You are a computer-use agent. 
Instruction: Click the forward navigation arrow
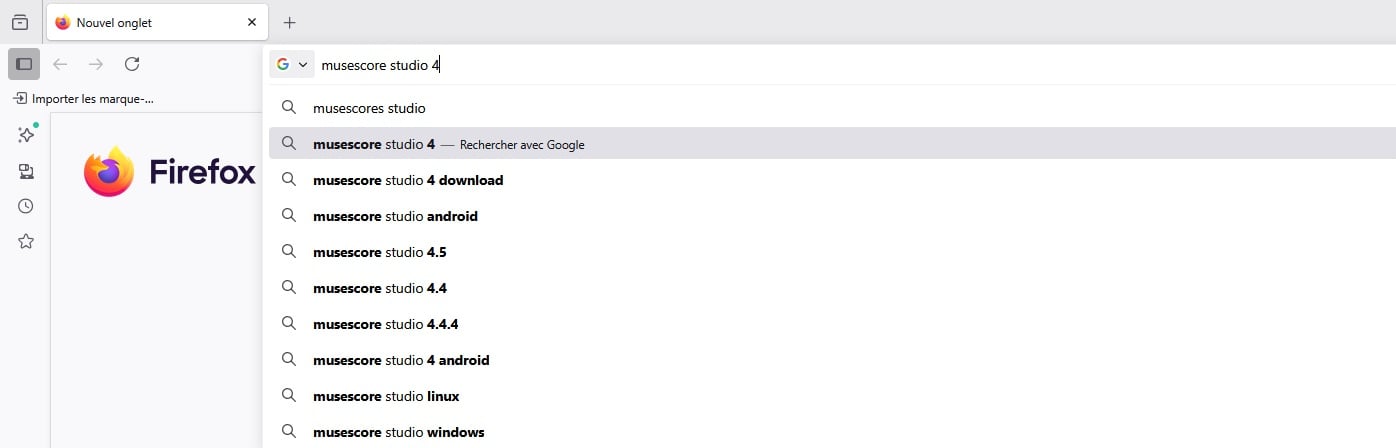(x=96, y=64)
